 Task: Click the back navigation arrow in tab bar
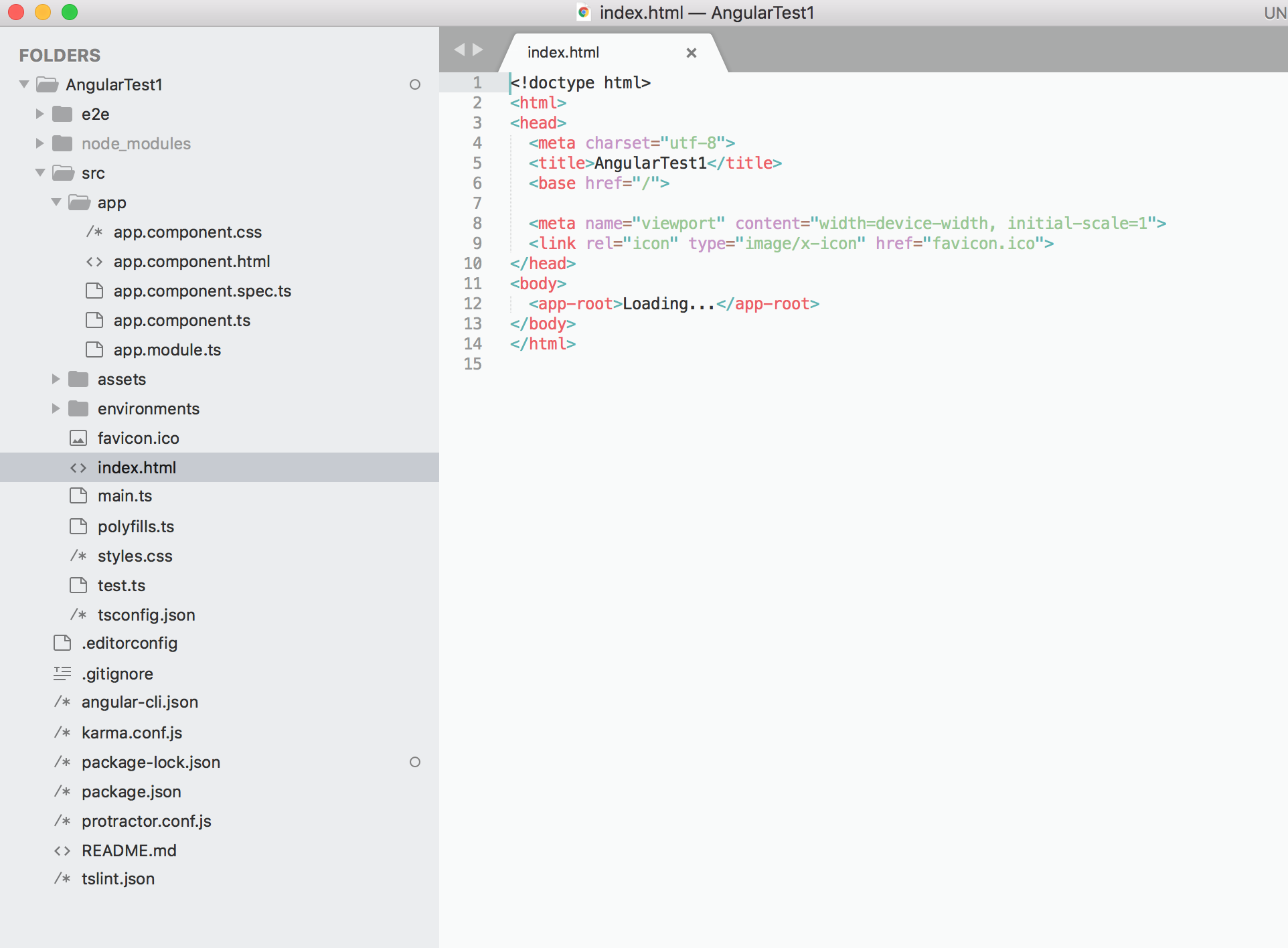[x=459, y=50]
